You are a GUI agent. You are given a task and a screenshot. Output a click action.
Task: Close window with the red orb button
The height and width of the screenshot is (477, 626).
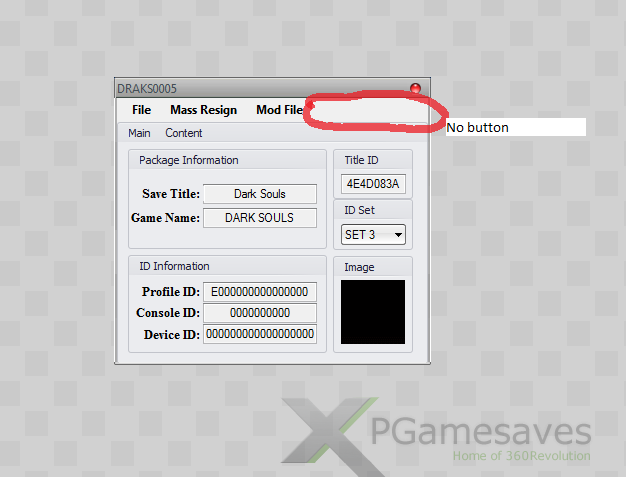[x=415, y=88]
